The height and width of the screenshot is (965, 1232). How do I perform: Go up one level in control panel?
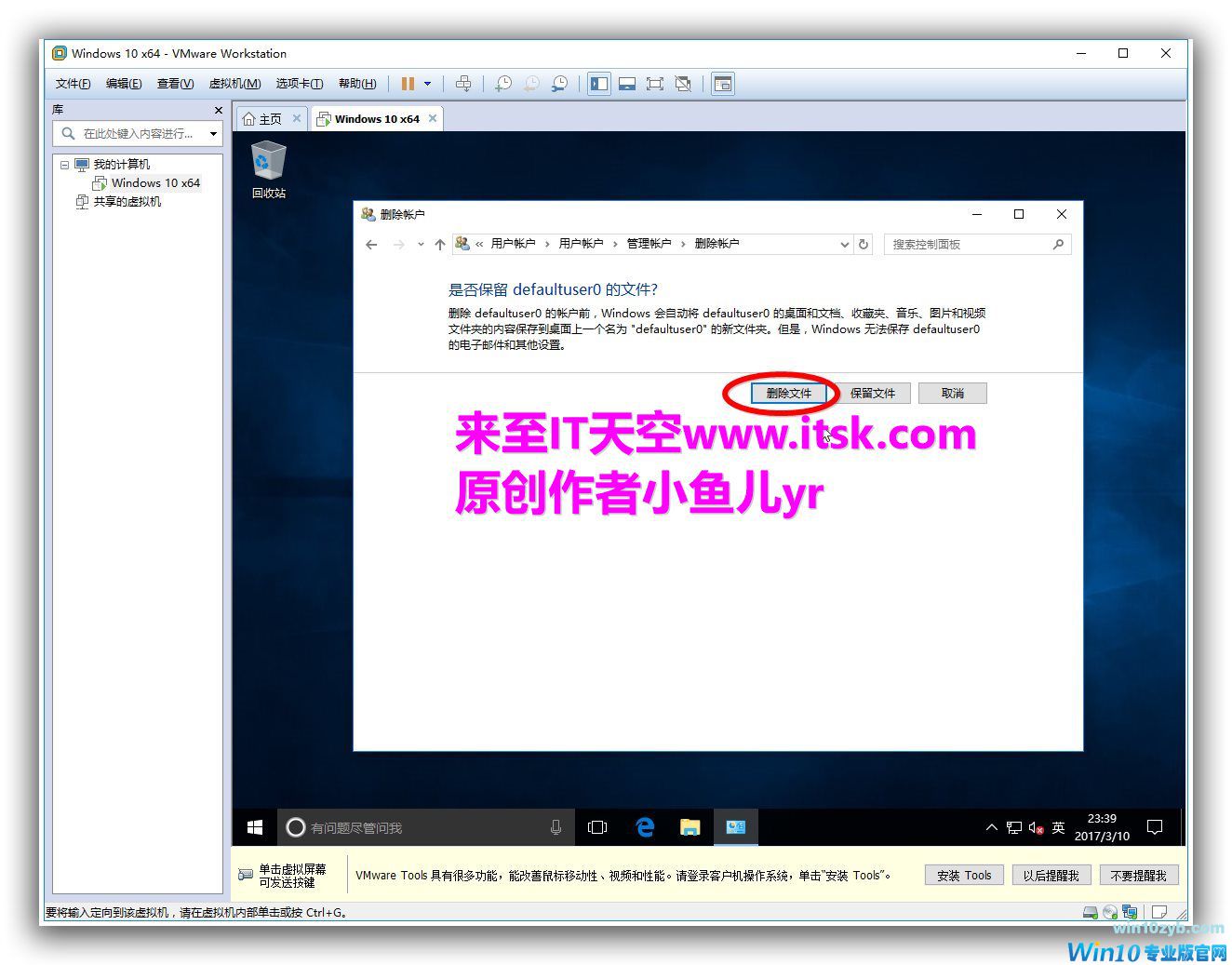click(x=440, y=245)
